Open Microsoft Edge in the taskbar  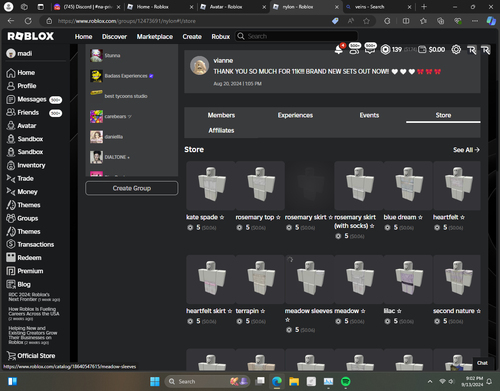point(277,381)
